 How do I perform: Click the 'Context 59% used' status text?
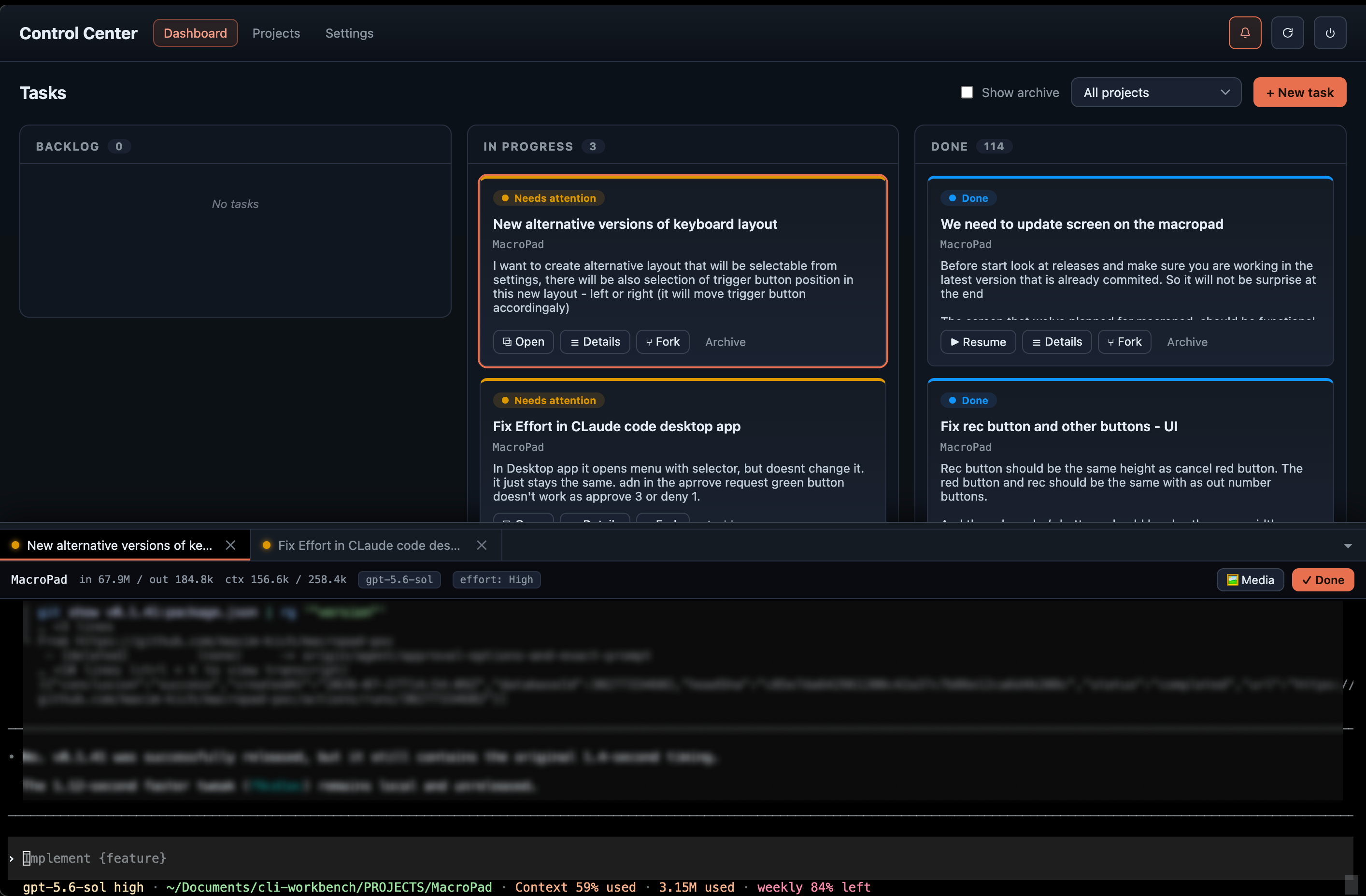(575, 887)
